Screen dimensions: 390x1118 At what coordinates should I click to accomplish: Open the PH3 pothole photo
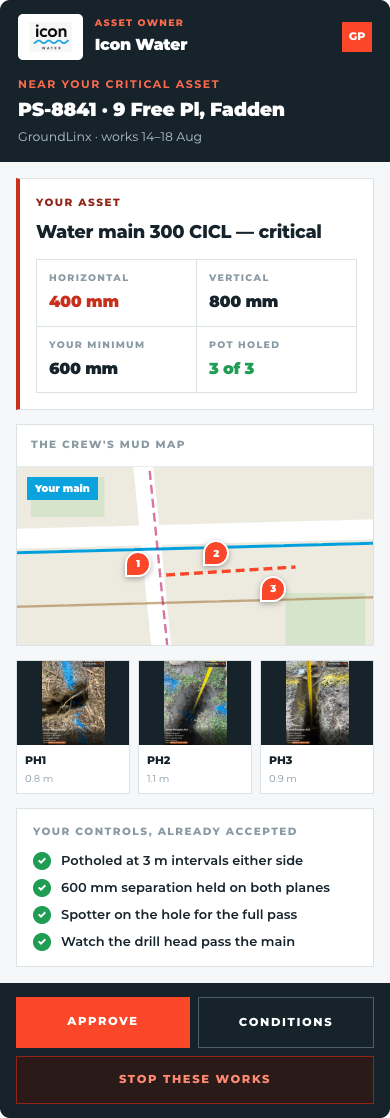317,703
